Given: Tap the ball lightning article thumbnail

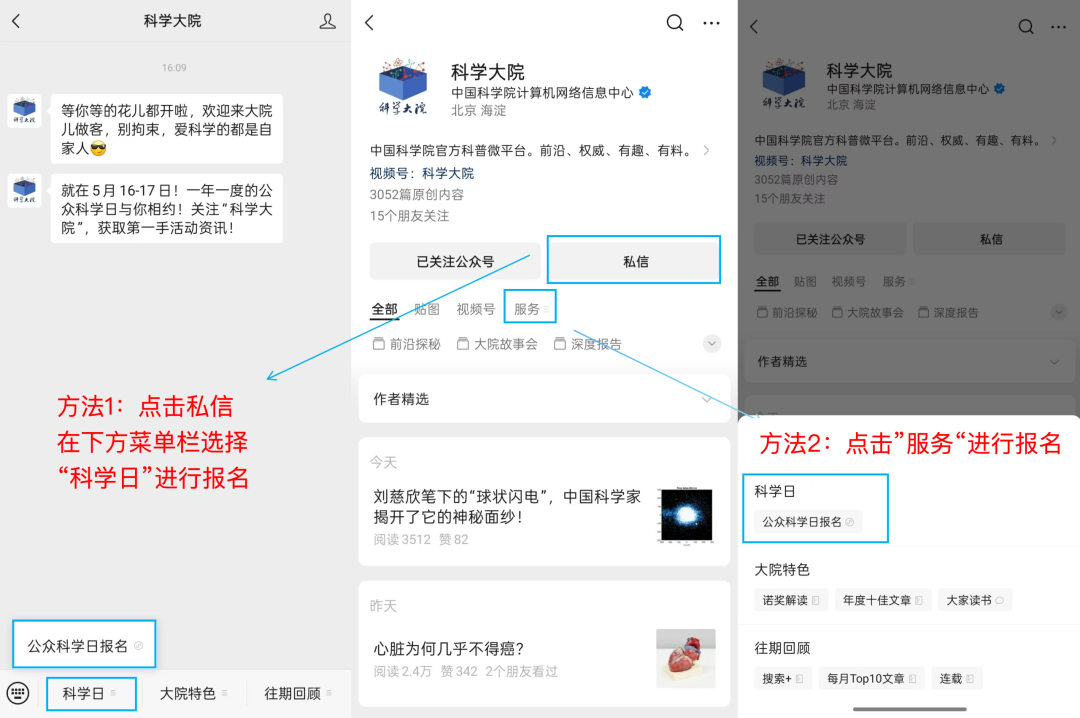Looking at the screenshot, I should [x=686, y=515].
